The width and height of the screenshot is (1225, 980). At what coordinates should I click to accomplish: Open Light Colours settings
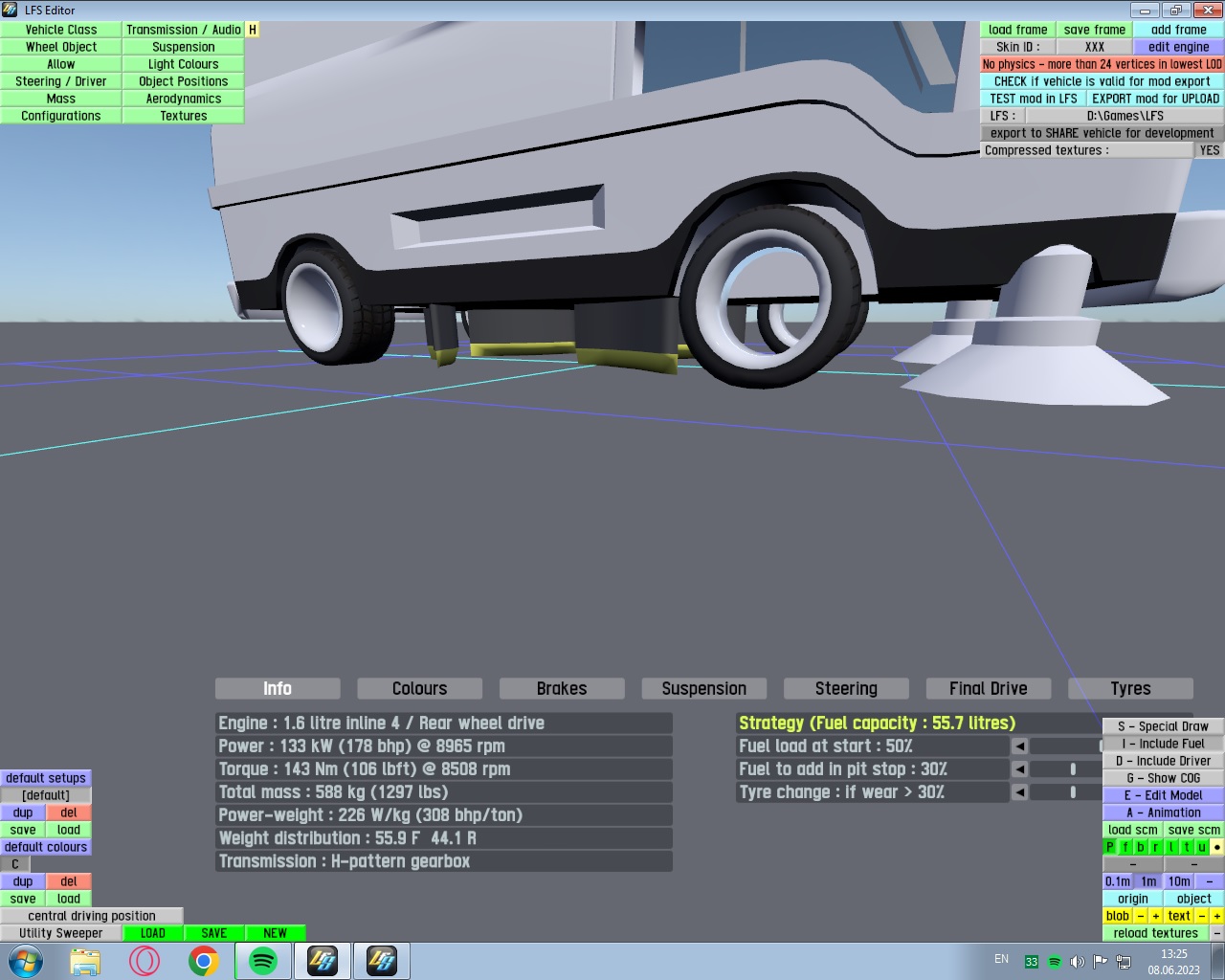click(x=184, y=64)
